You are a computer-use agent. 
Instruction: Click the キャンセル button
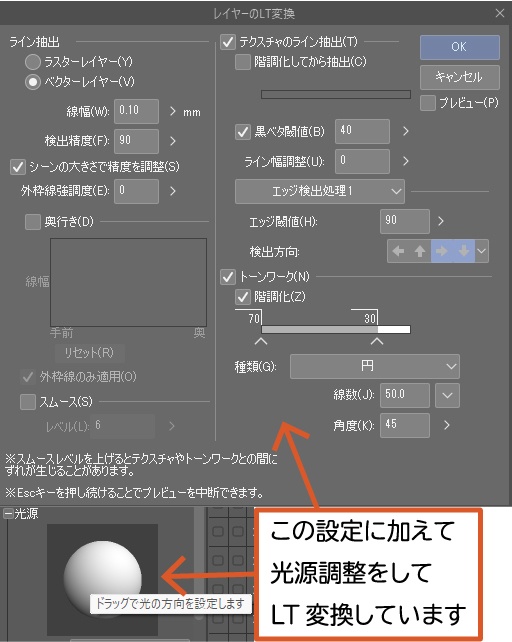click(x=460, y=77)
